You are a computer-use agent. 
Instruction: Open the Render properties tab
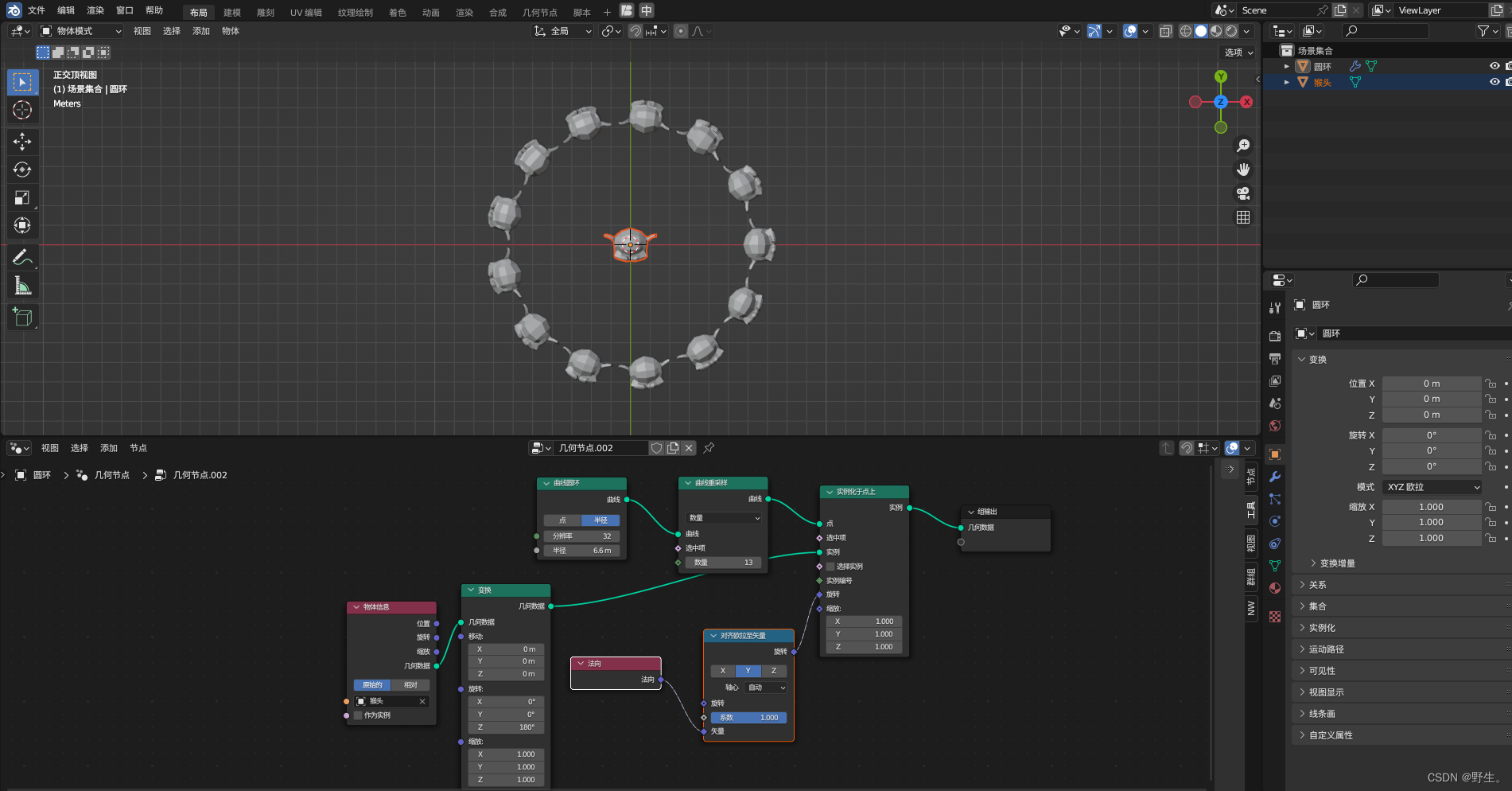click(1275, 336)
